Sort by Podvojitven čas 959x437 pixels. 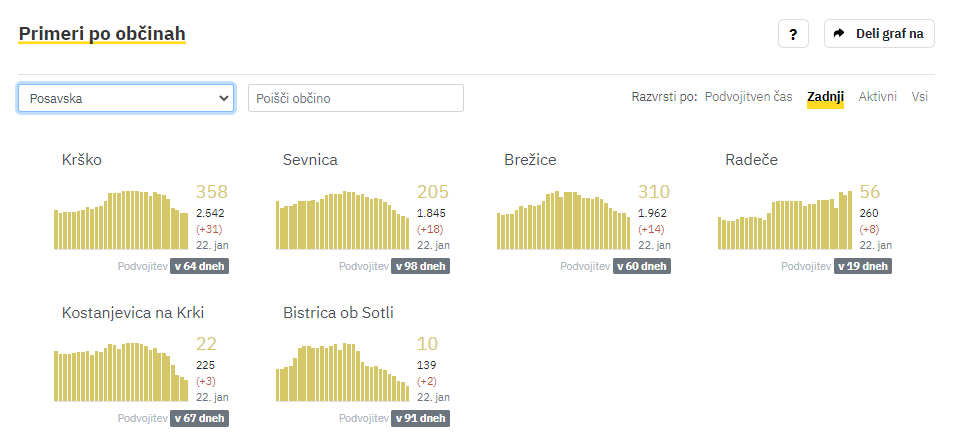pos(748,97)
